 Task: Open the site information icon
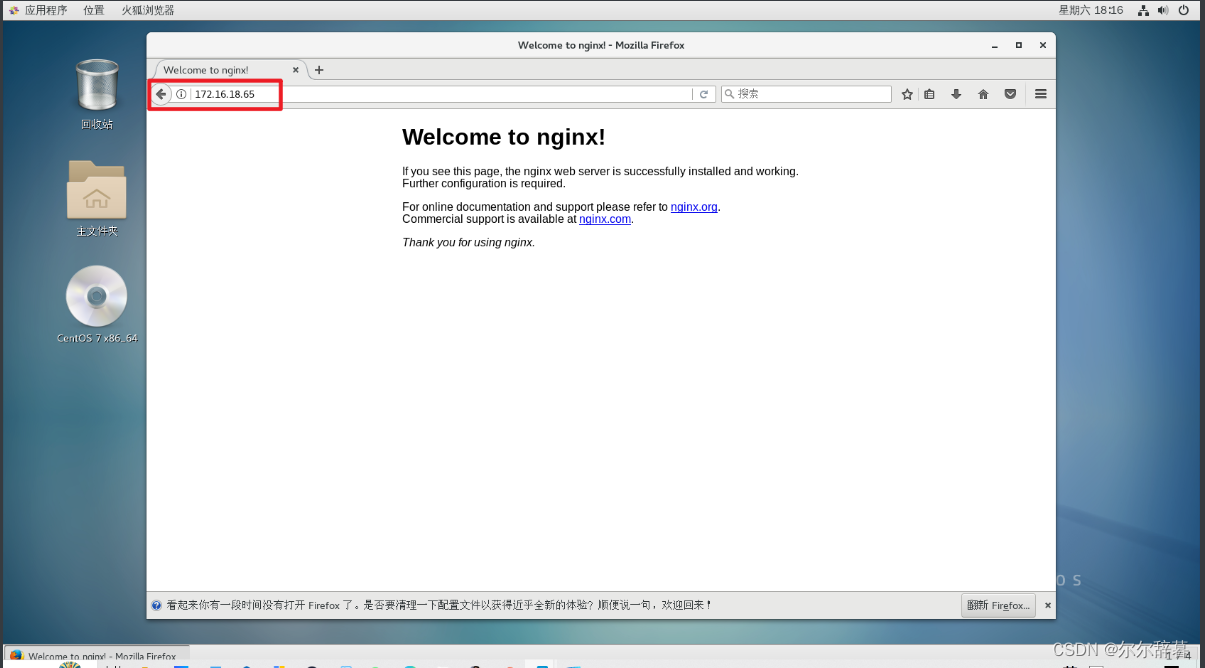tap(181, 94)
